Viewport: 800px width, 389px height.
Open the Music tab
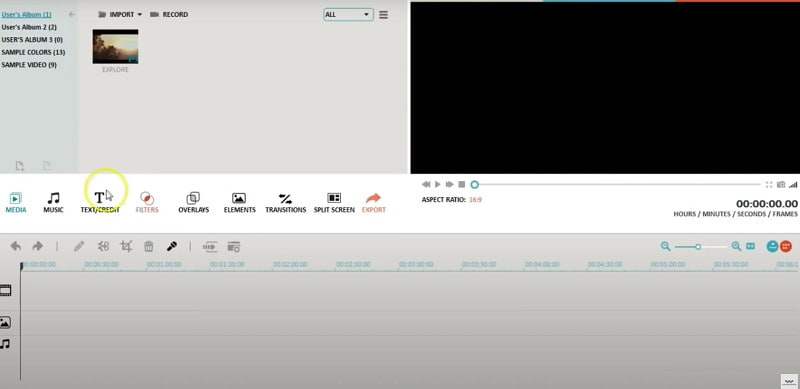click(53, 203)
